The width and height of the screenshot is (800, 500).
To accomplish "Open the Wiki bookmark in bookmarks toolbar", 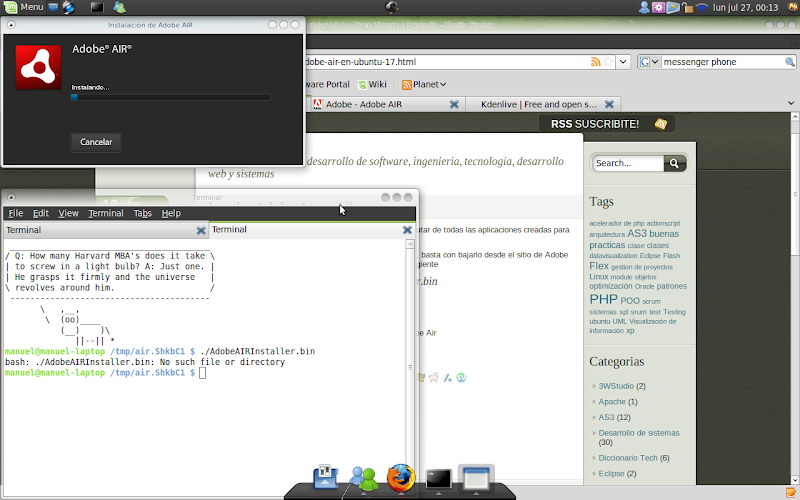I will coord(372,84).
